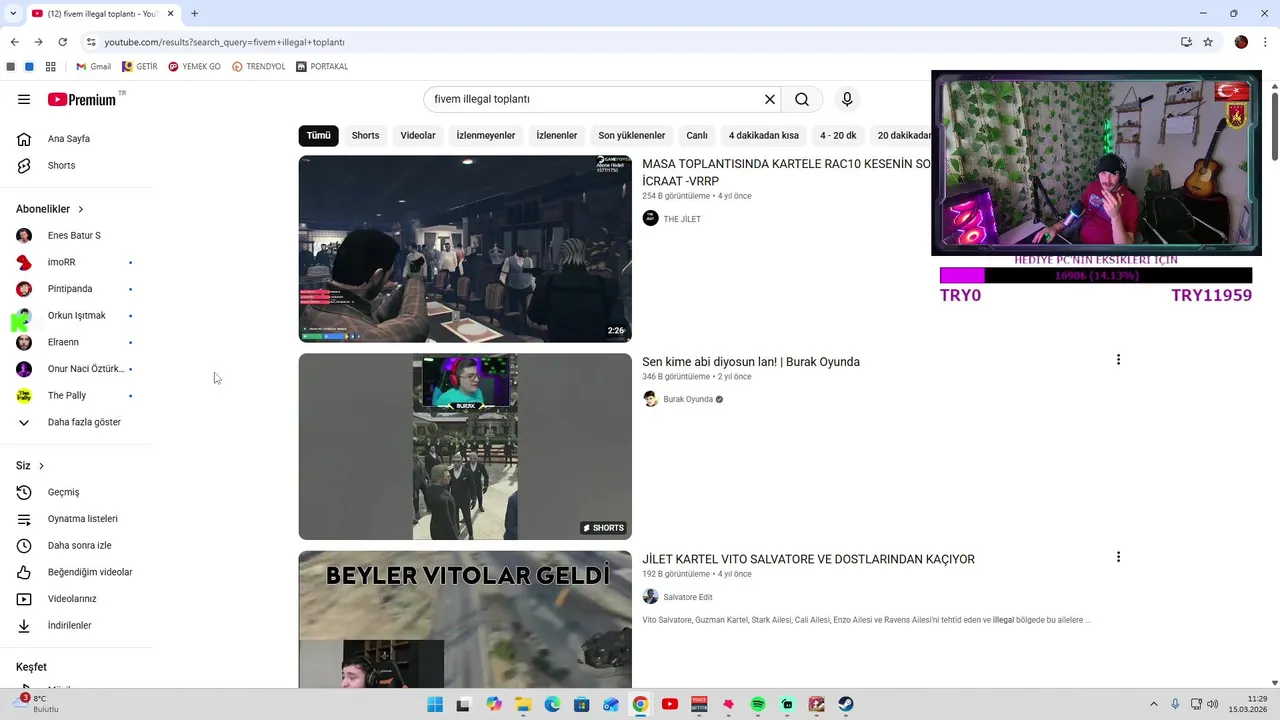The height and width of the screenshot is (720, 1280).
Task: Clear the search box with the X icon
Action: pyautogui.click(x=770, y=99)
